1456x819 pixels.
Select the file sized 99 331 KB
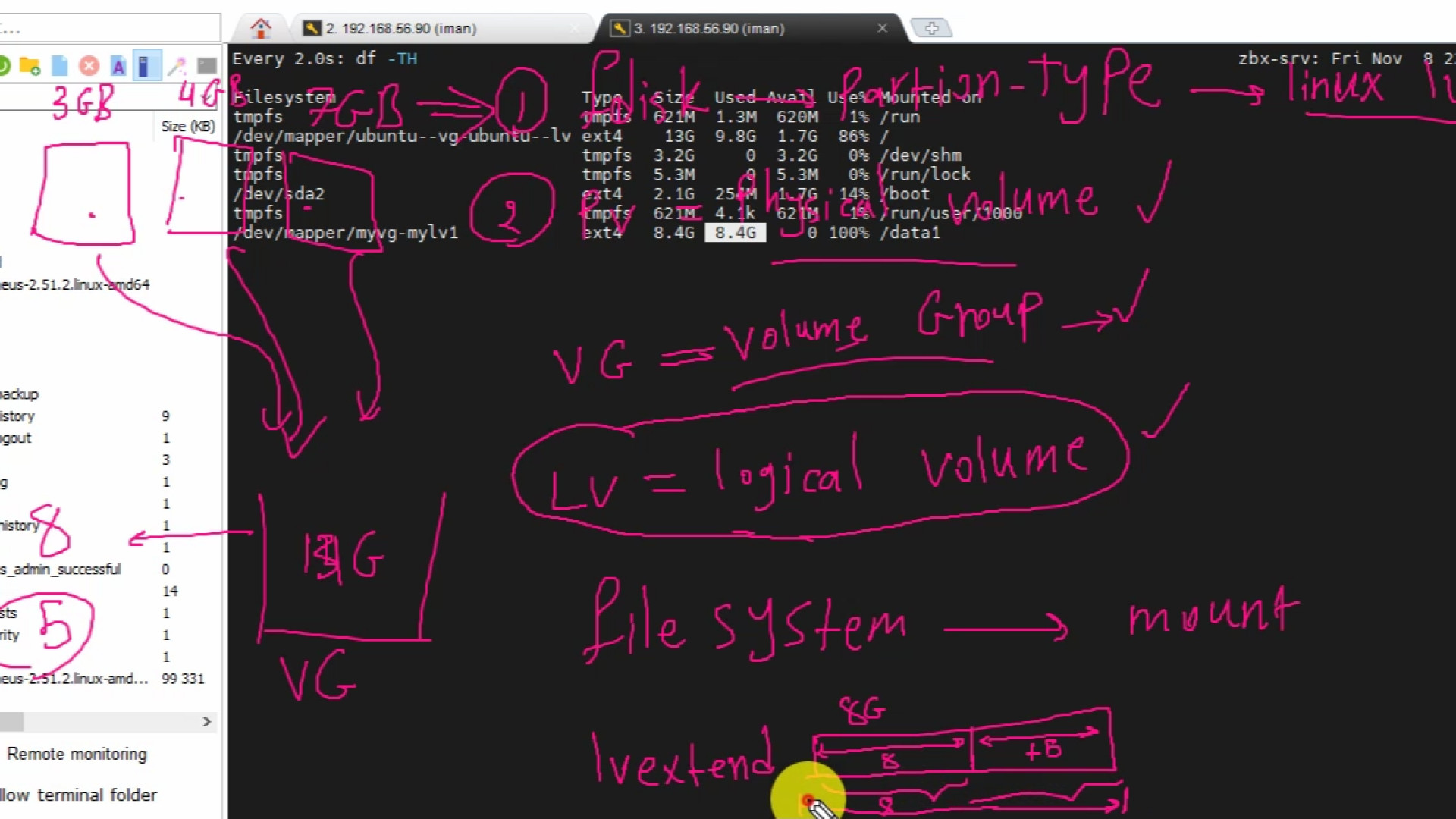[74, 679]
